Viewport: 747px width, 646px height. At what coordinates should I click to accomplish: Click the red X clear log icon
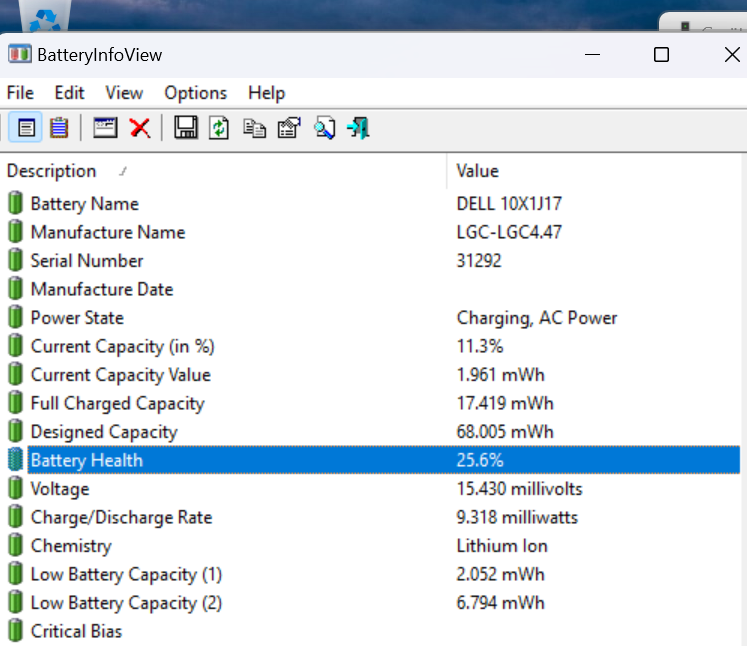click(x=140, y=128)
